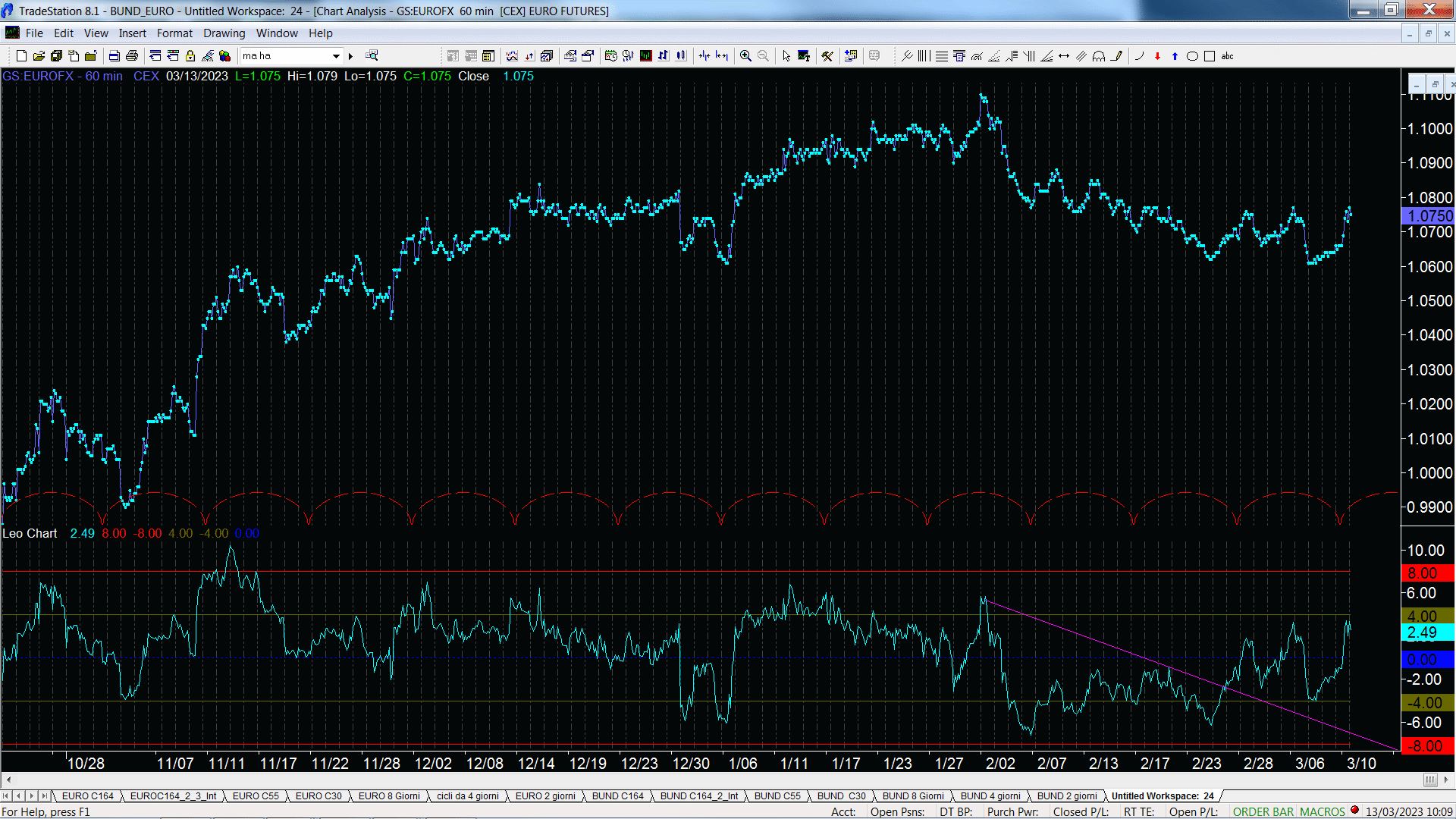Image resolution: width=1456 pixels, height=819 pixels.
Task: Create a new window with the blank-page icon
Action: (x=21, y=56)
